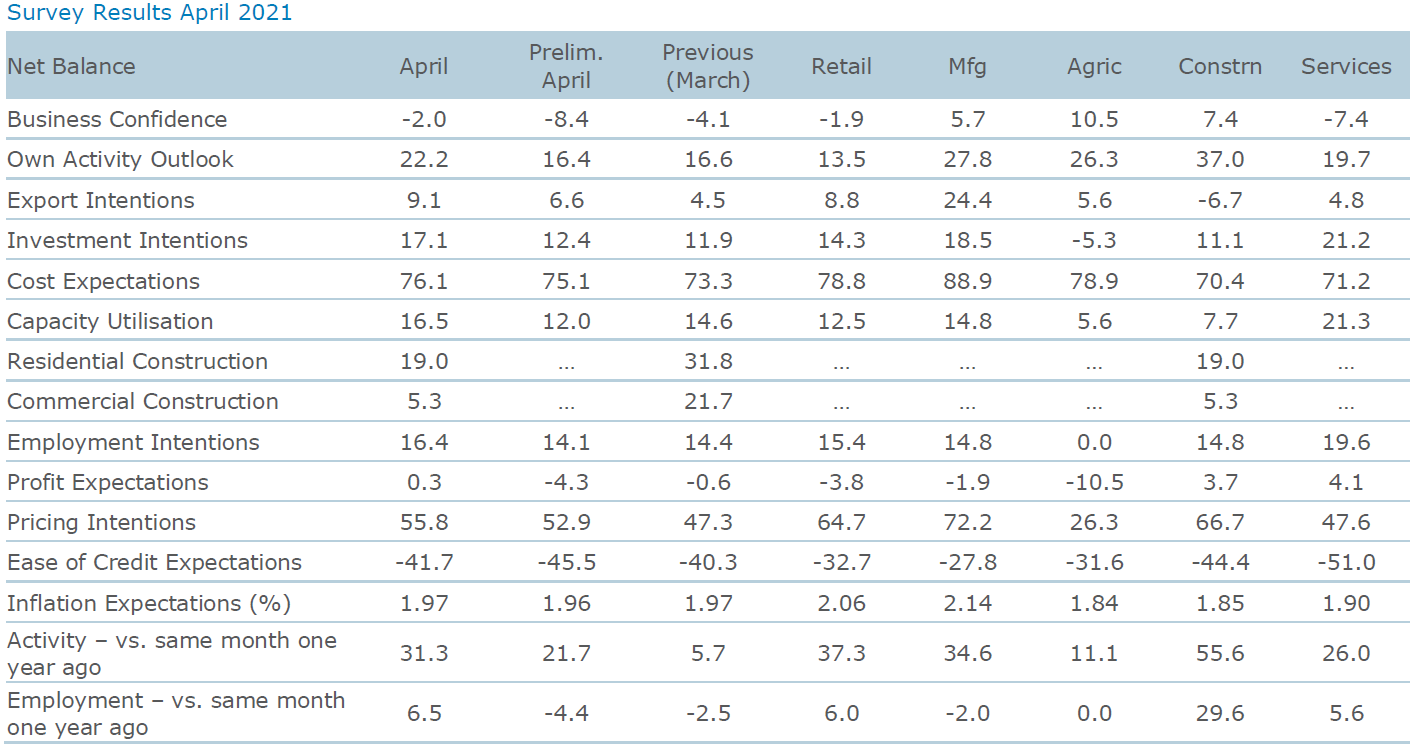Select the Ease of Credit Services value -51.0
Viewport: 1415px width, 748px height.
pos(1346,563)
